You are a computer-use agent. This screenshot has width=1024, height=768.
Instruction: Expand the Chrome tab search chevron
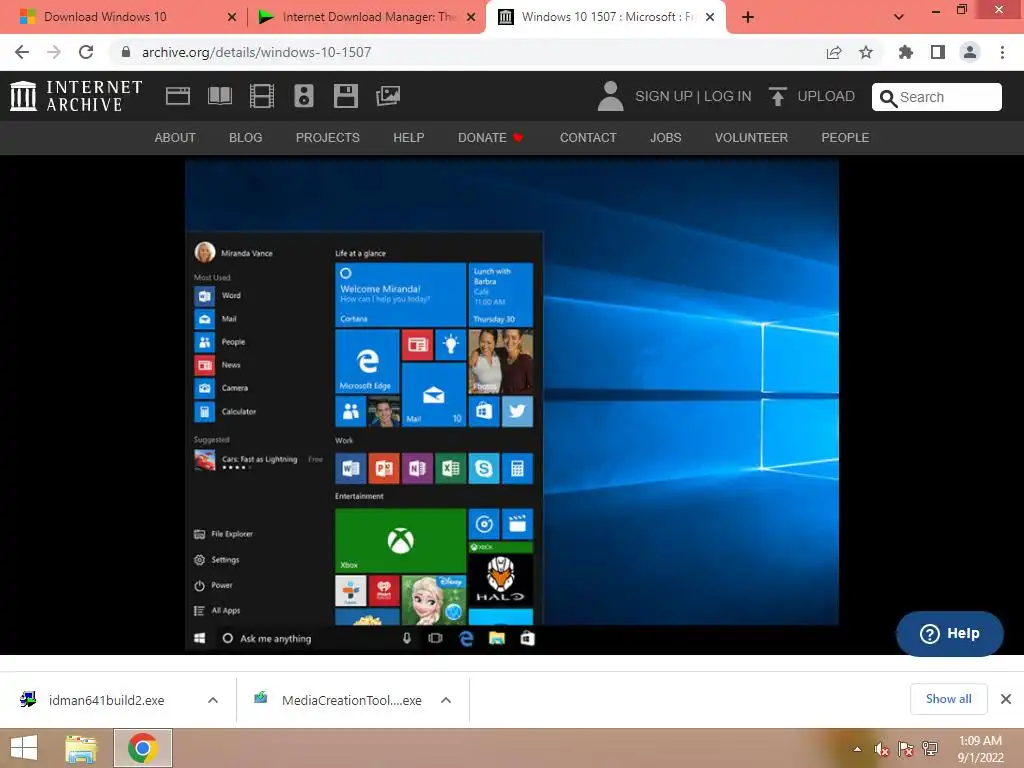(x=899, y=17)
